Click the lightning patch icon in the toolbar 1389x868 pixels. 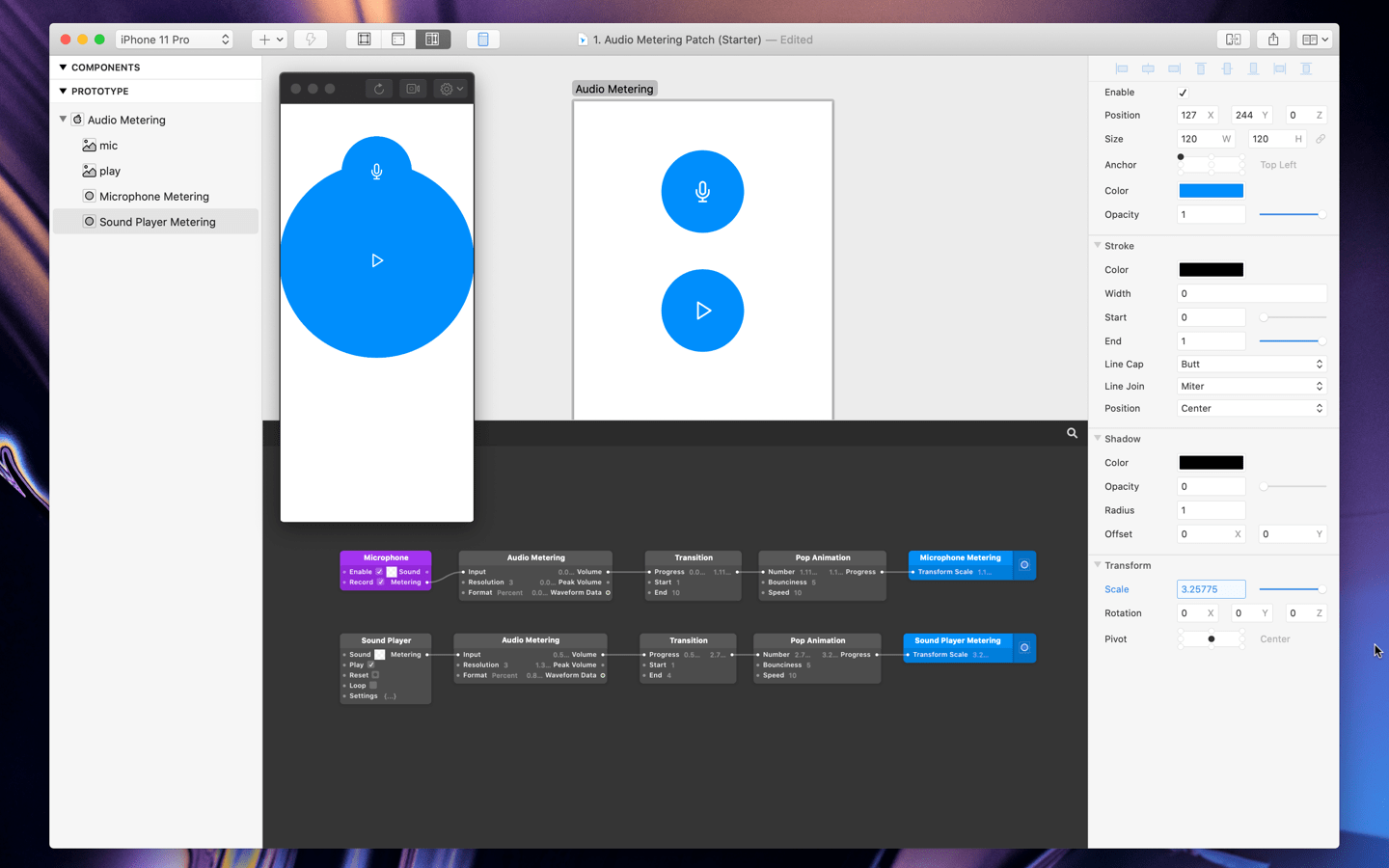(x=310, y=39)
